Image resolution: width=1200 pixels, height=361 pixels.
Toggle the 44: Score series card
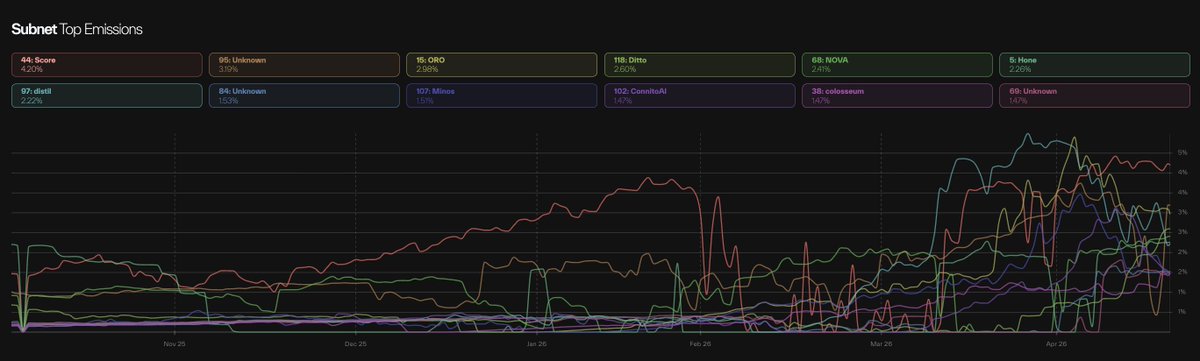click(106, 64)
